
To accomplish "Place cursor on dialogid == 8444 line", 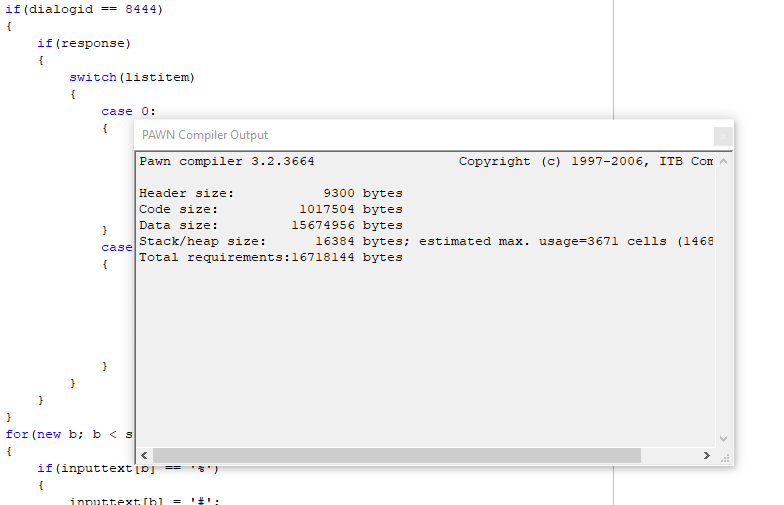I will (84, 9).
